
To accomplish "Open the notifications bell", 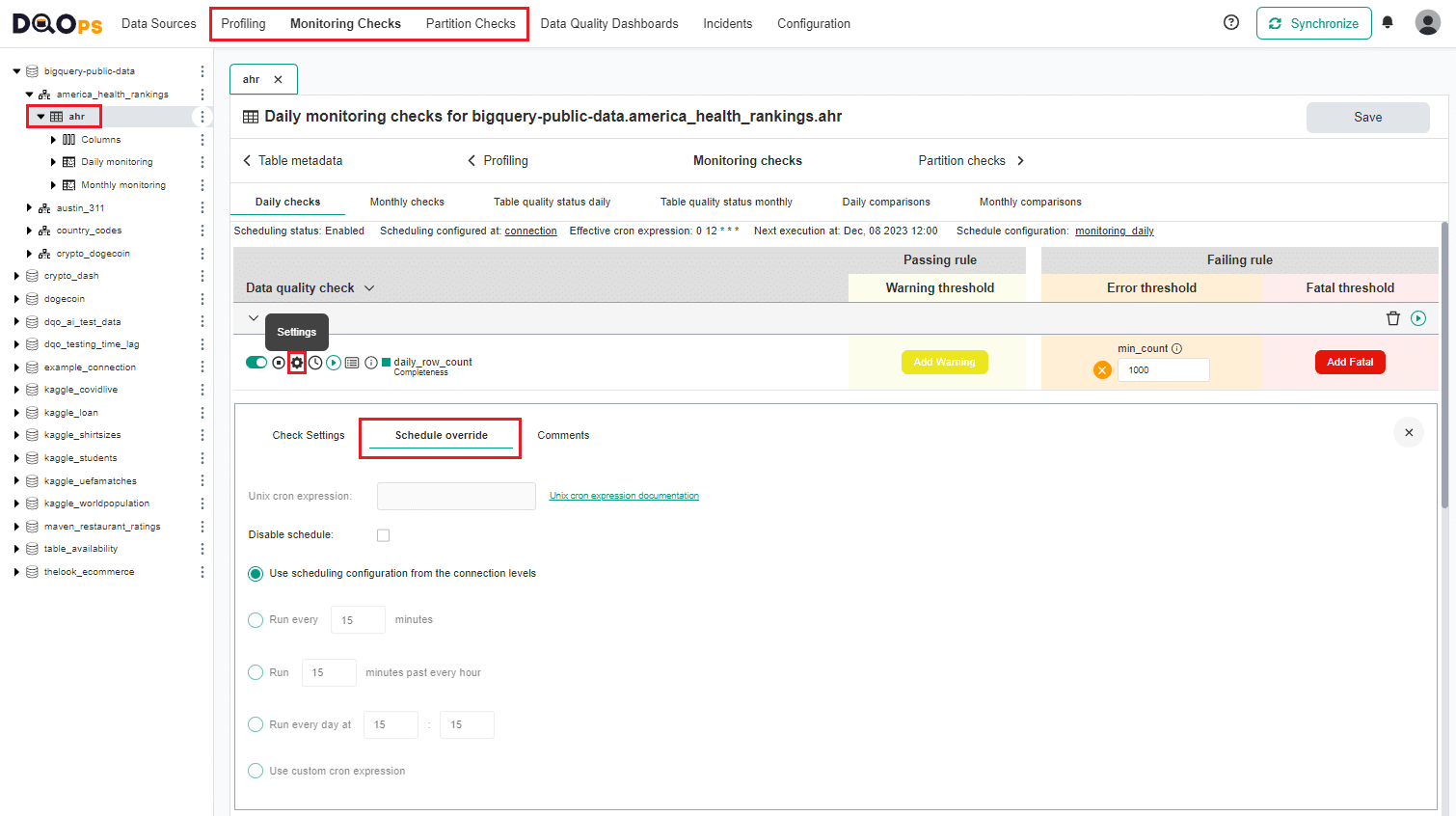I will point(1388,23).
